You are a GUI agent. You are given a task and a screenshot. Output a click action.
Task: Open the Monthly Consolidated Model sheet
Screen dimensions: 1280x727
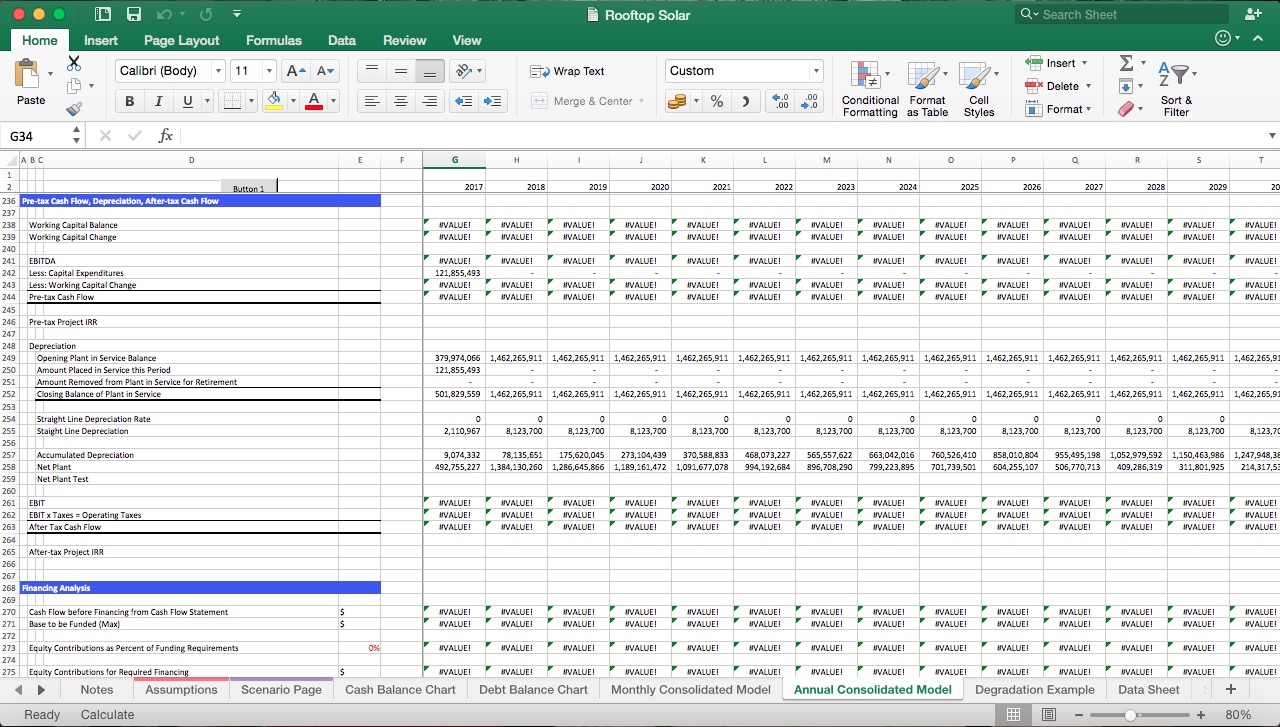click(690, 689)
